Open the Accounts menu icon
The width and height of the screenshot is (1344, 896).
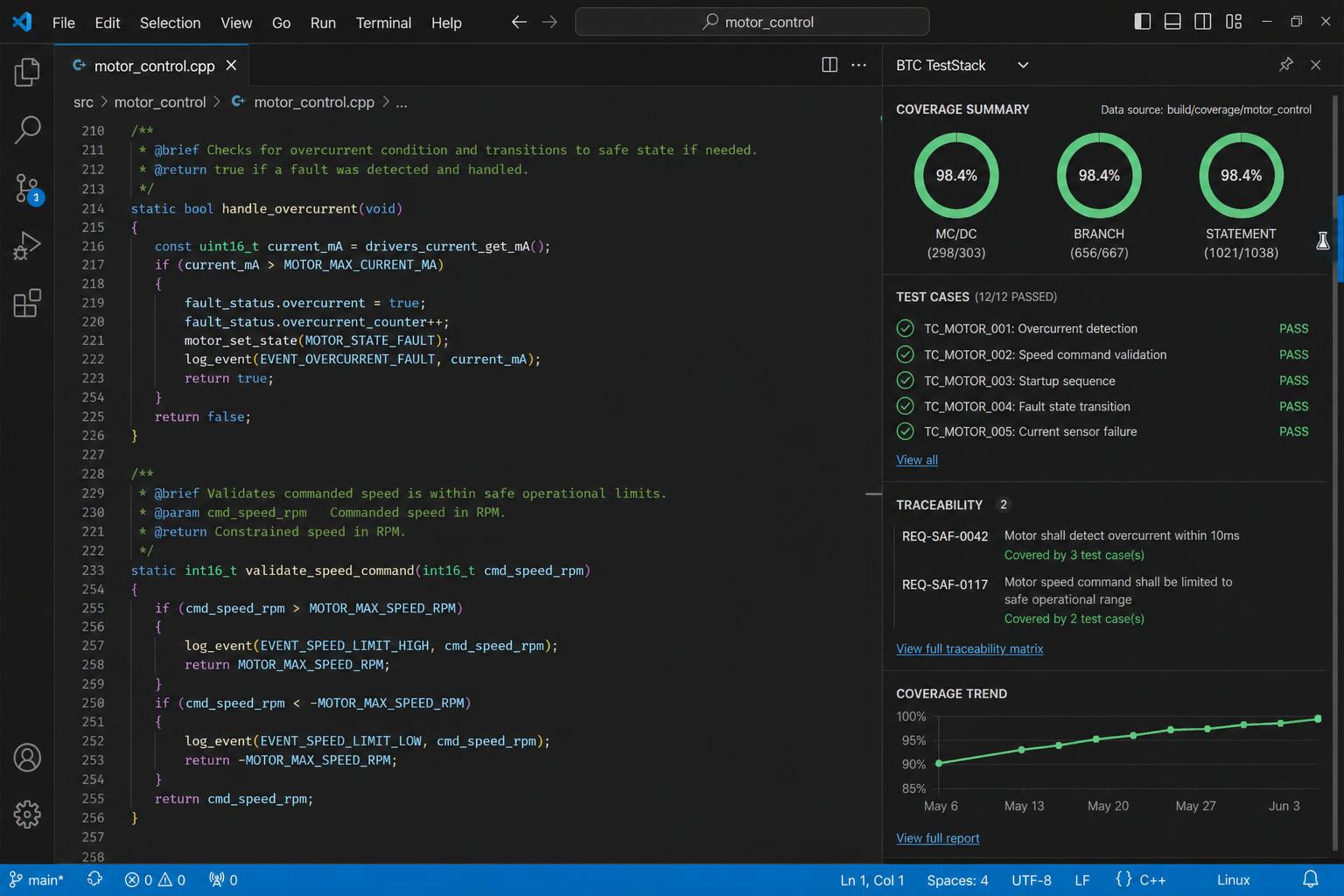27,758
